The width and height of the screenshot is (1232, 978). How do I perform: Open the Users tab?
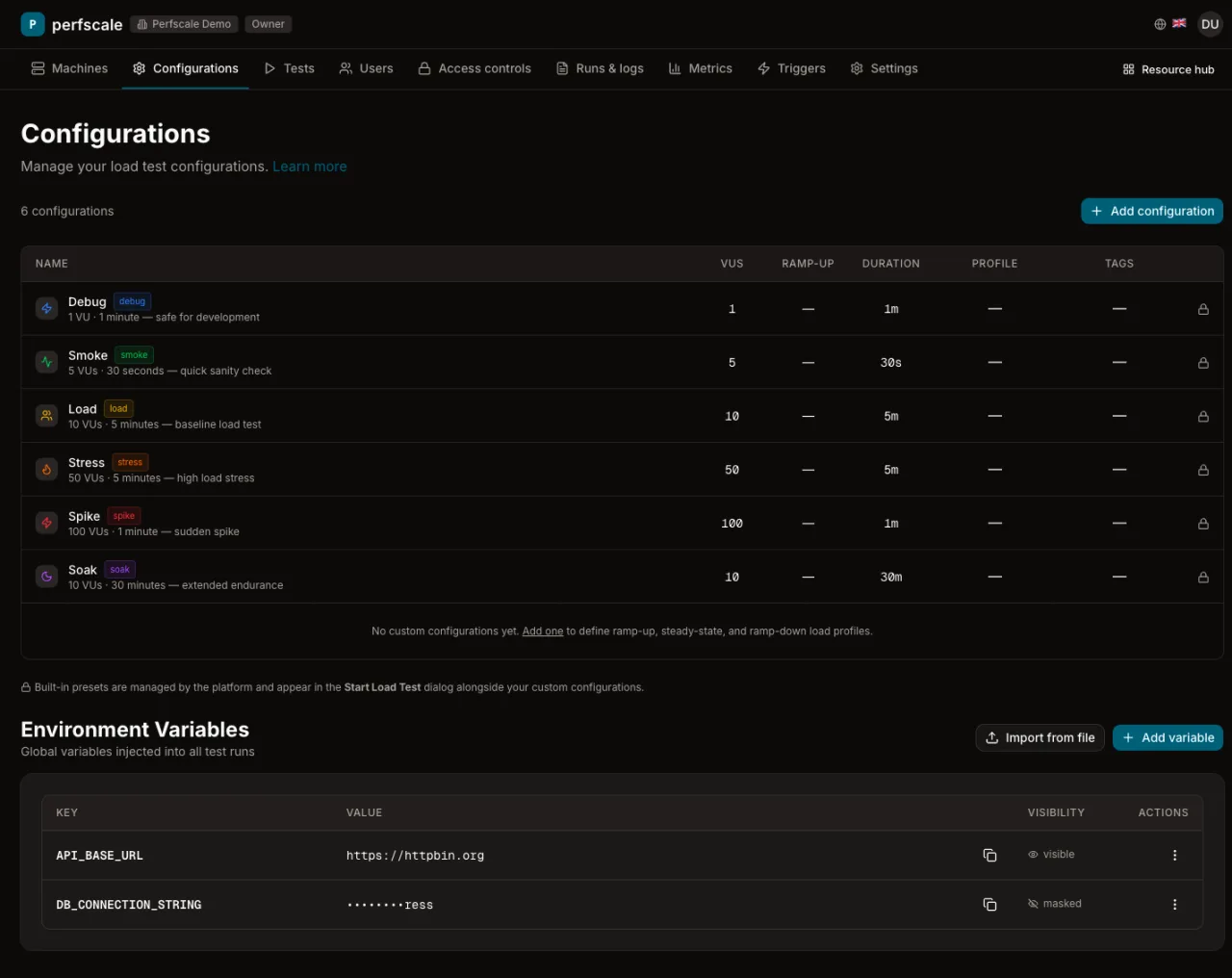click(366, 68)
